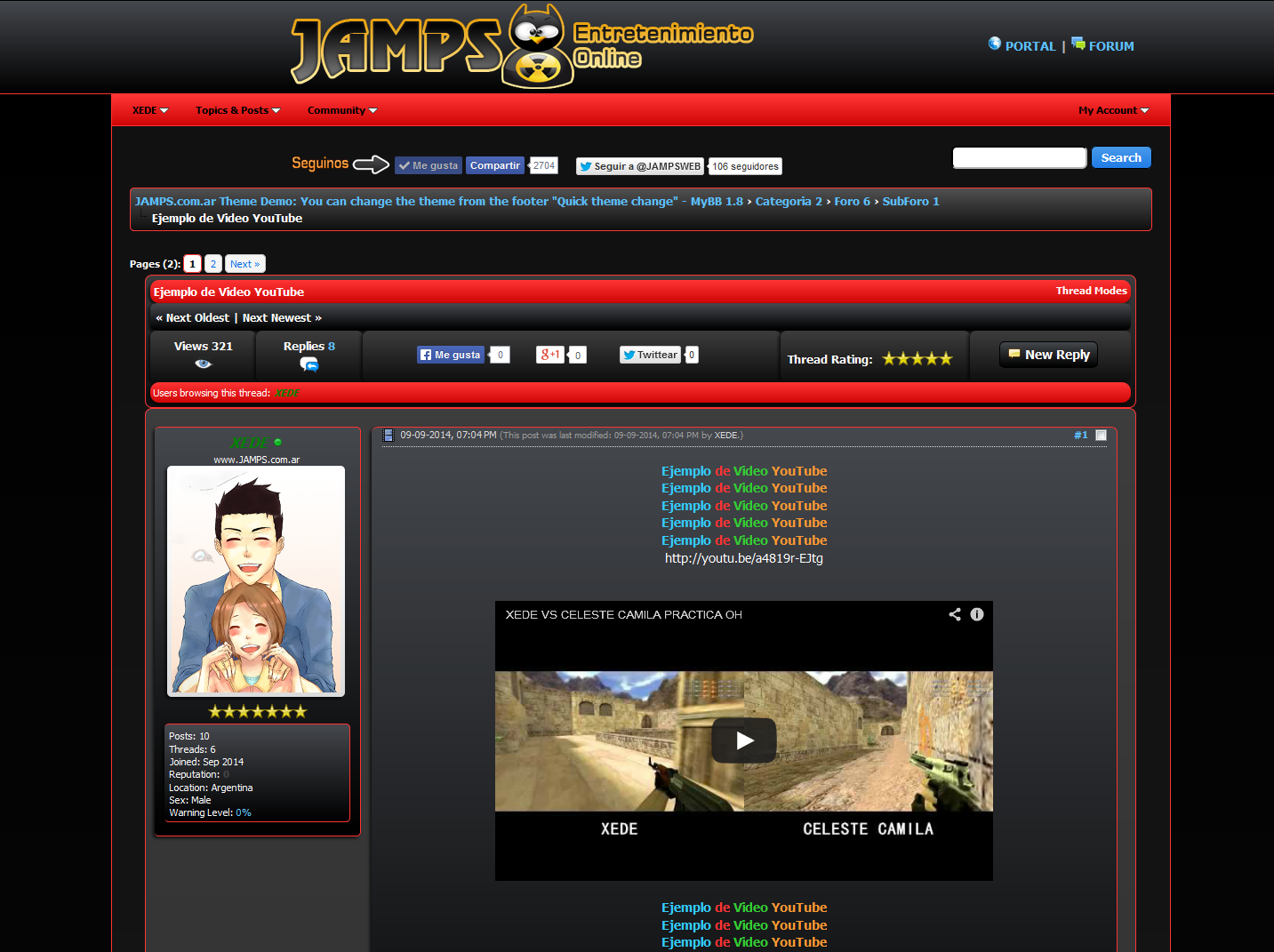Image resolution: width=1274 pixels, height=952 pixels.
Task: Click the Warning Level 0% link
Action: click(x=244, y=813)
